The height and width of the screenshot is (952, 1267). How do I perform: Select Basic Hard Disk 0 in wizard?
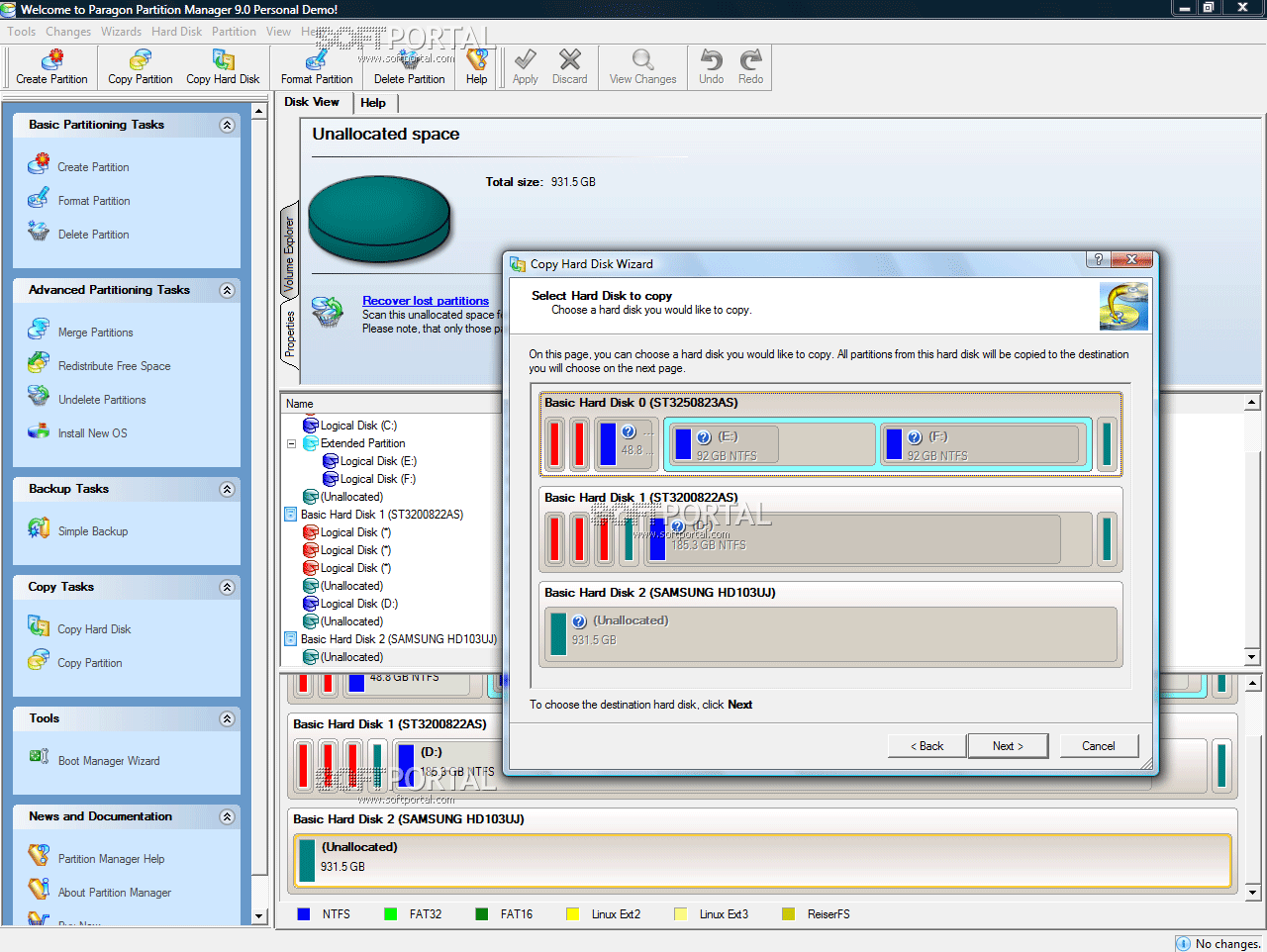[x=830, y=434]
